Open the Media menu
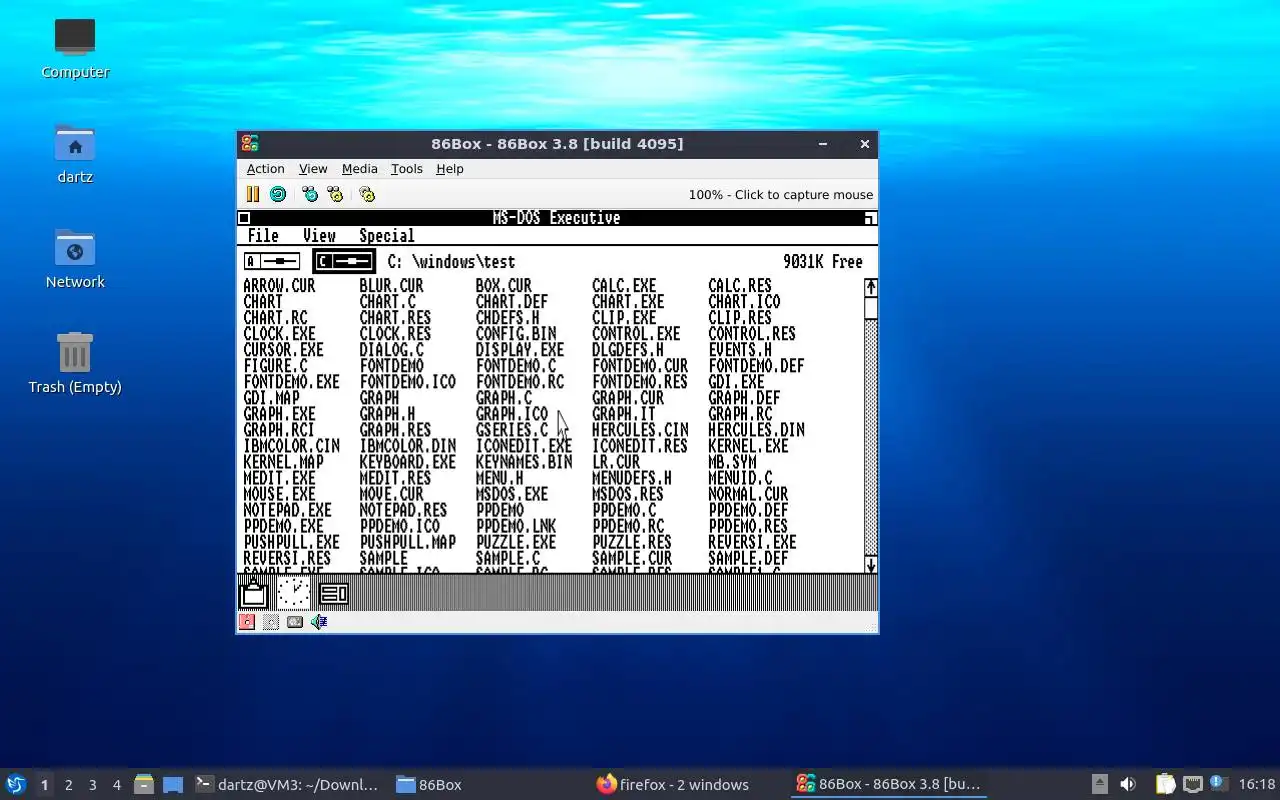1280x800 pixels. click(x=359, y=168)
